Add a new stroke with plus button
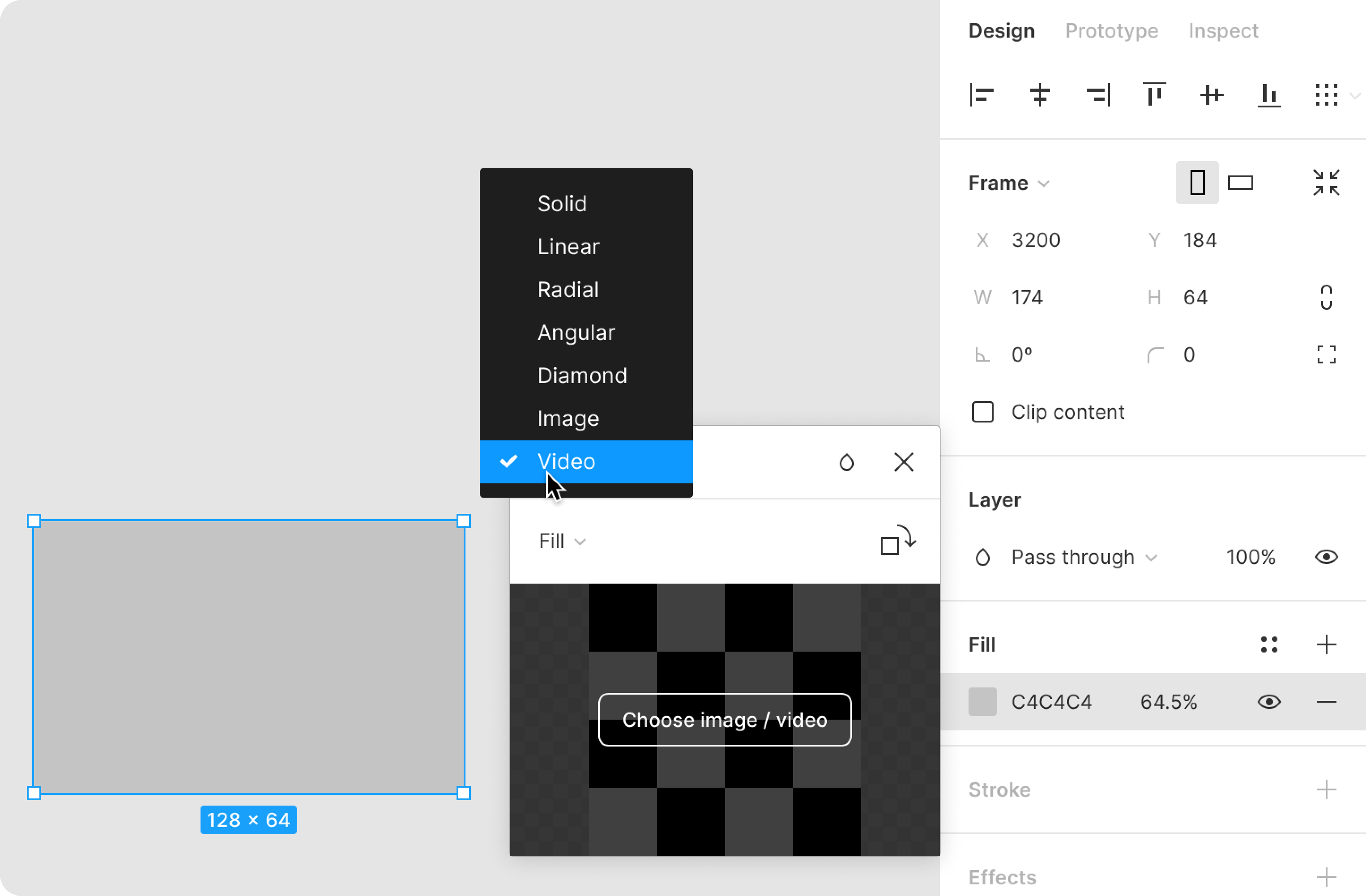This screenshot has width=1366, height=896. click(1326, 790)
